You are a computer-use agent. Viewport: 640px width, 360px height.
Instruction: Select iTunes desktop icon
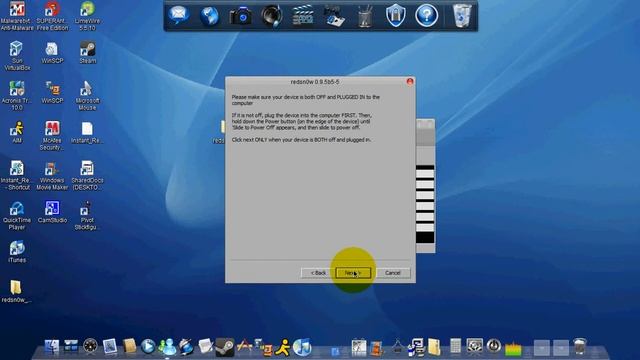pos(17,251)
